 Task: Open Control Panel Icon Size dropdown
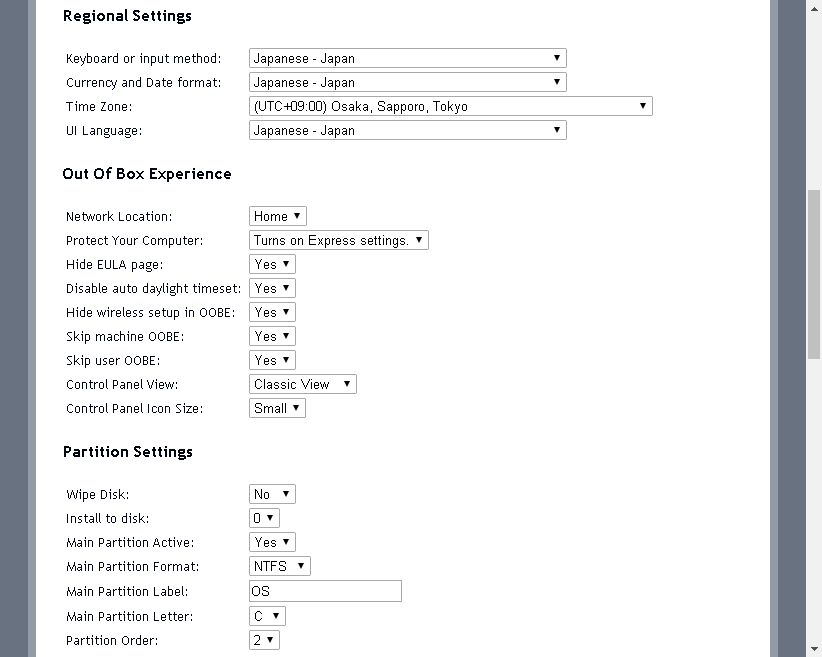click(277, 409)
